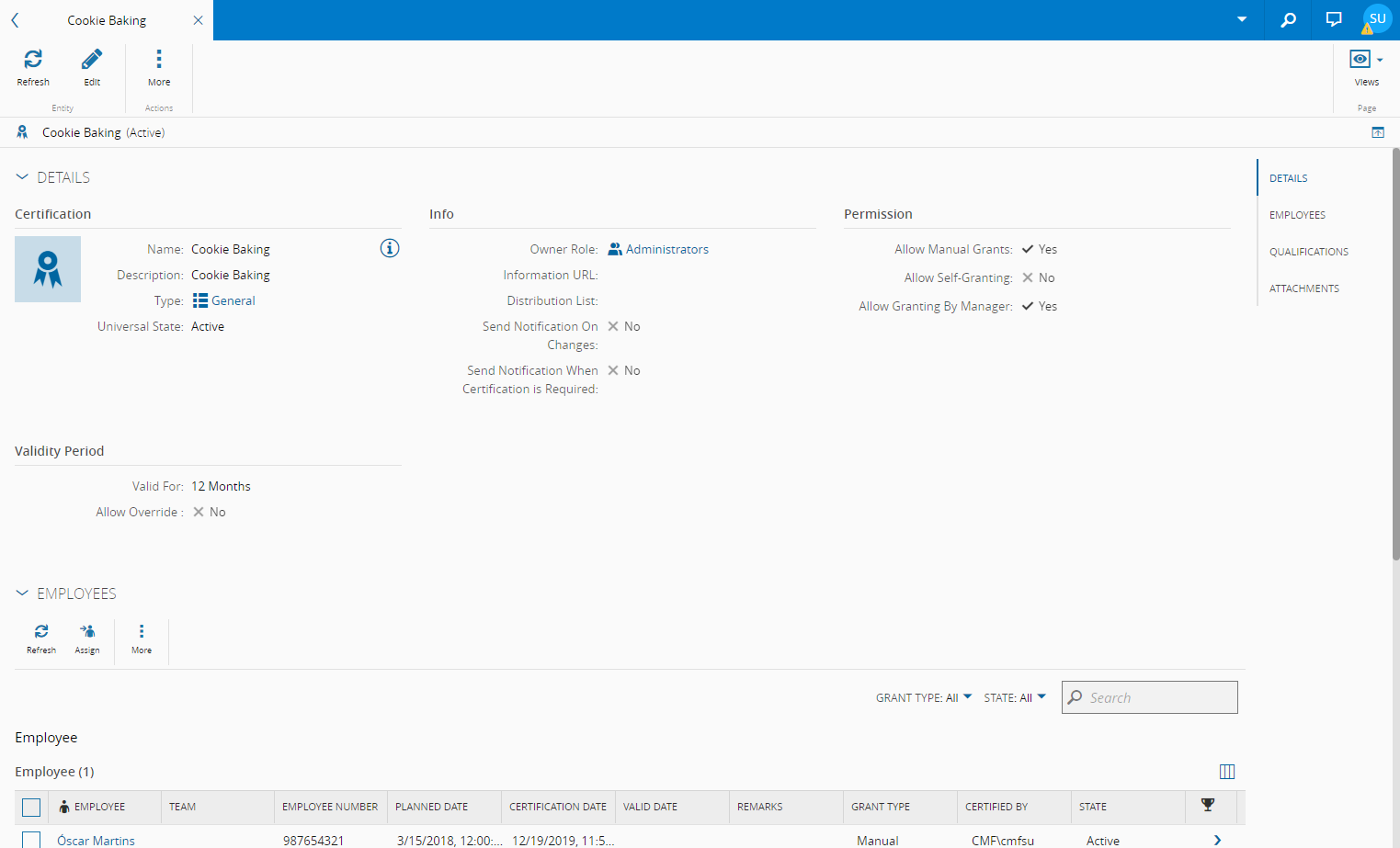Open the chat messages icon
This screenshot has height=848, width=1400.
click(1334, 19)
